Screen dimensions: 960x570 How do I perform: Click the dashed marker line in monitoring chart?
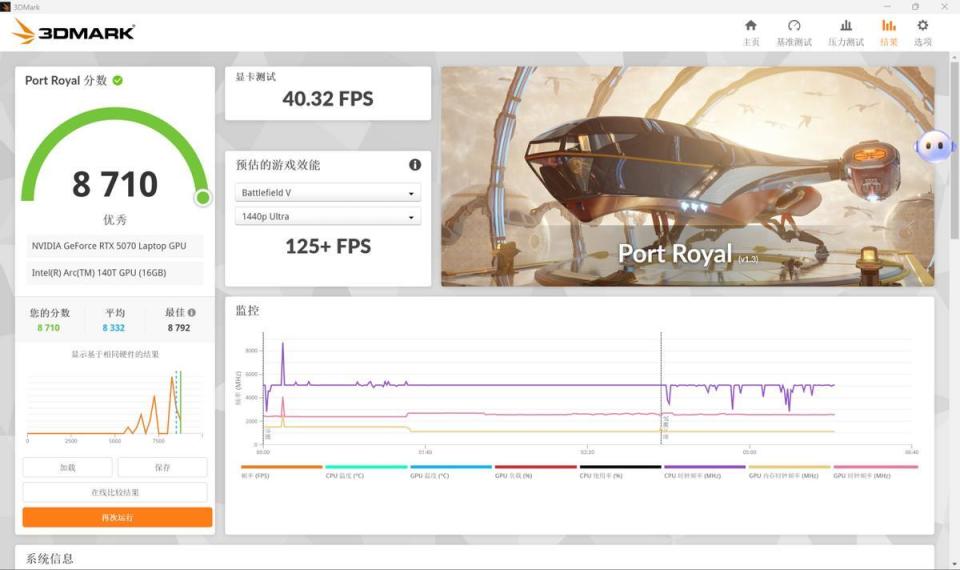[661, 387]
